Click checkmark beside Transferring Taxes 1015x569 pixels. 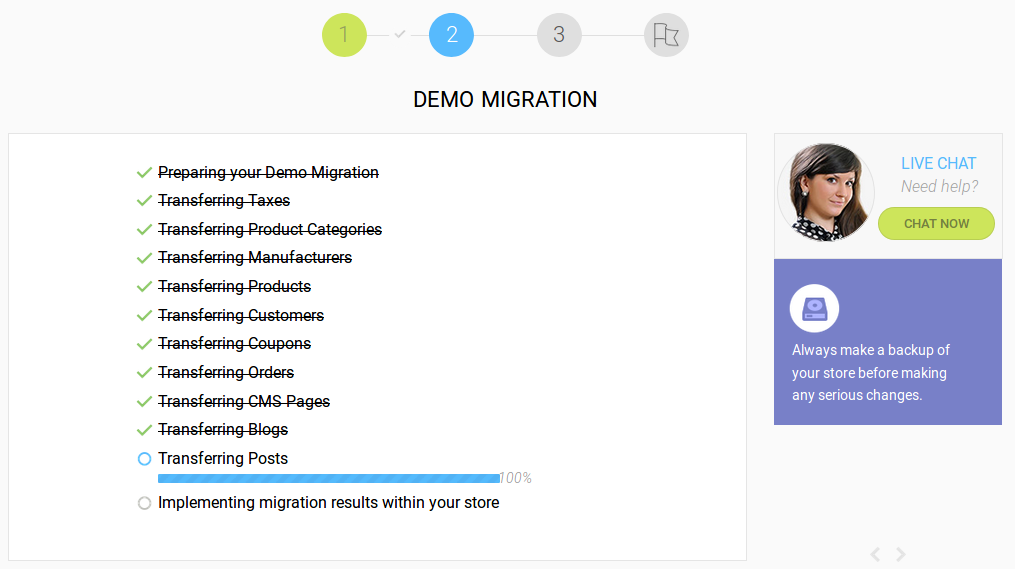point(144,201)
